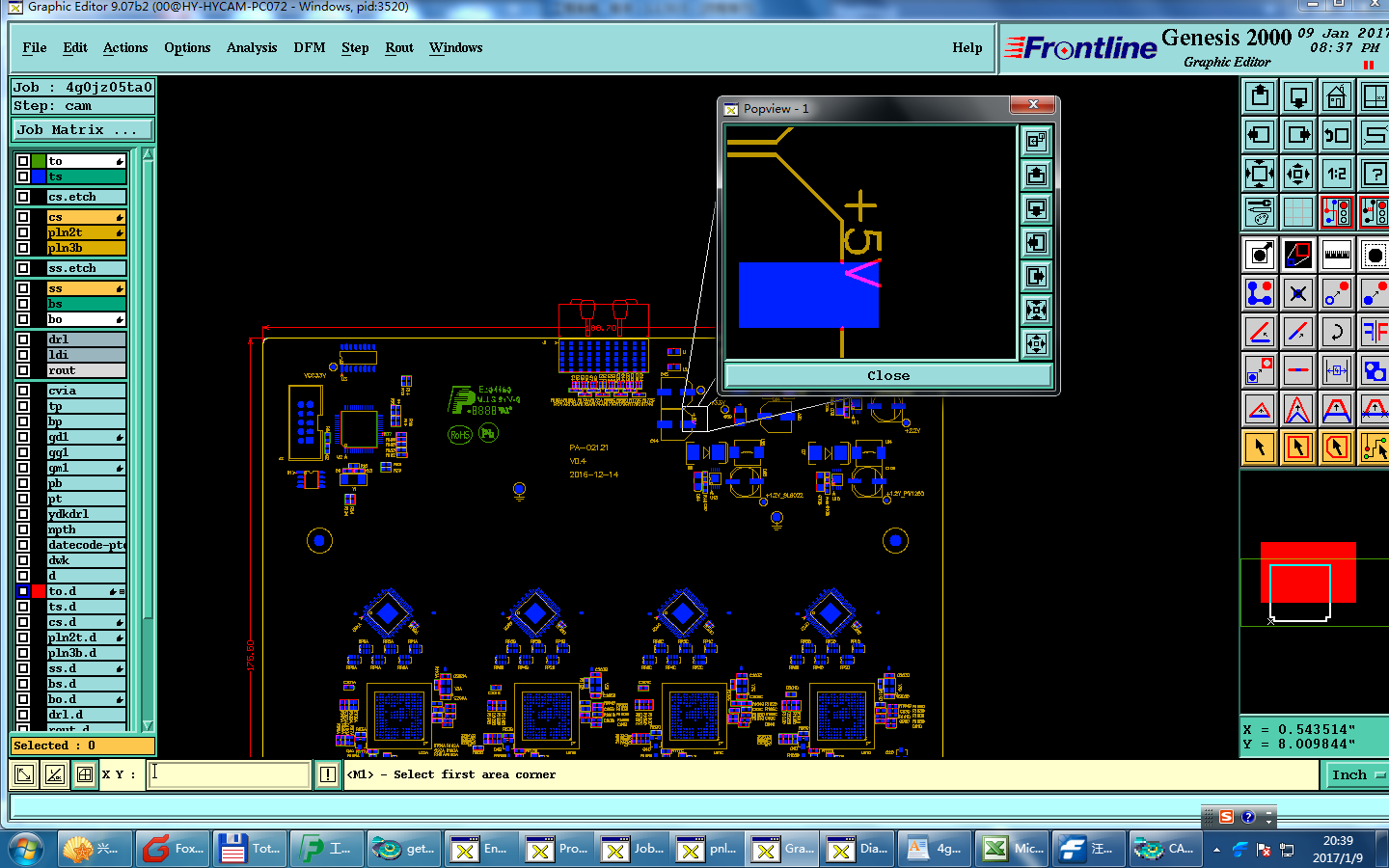Open the Step dropdown menu
1389x868 pixels.
point(355,47)
